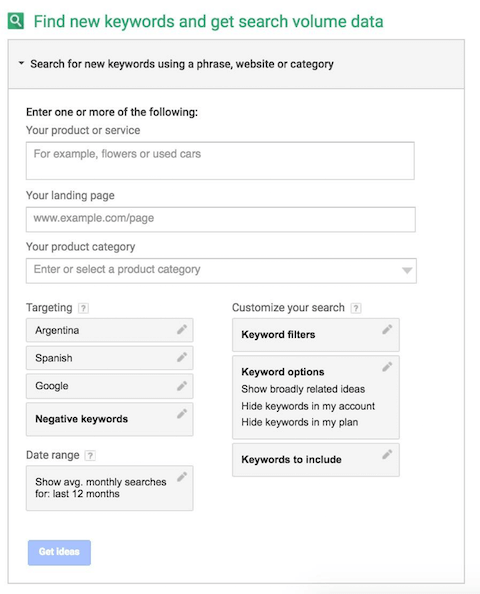Click Date range help question mark

(90, 455)
